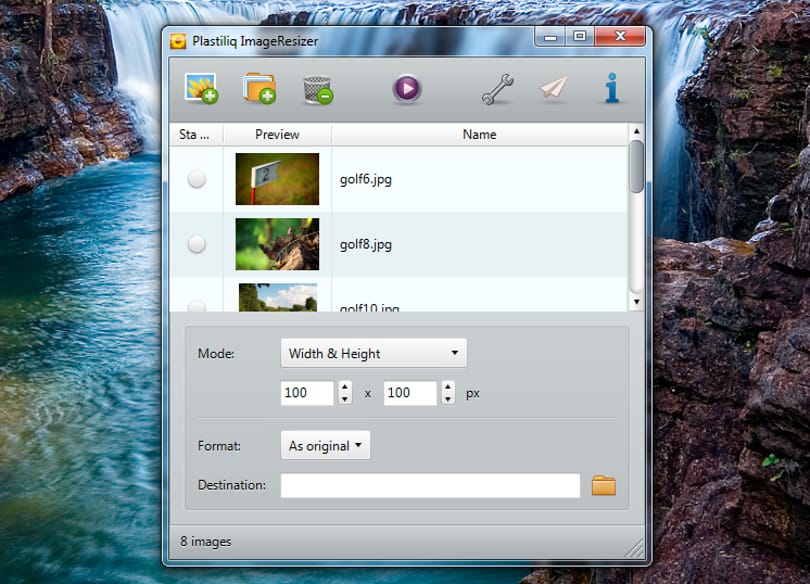This screenshot has height=584, width=810.
Task: Select the golf6.jpg file name
Action: point(366,180)
